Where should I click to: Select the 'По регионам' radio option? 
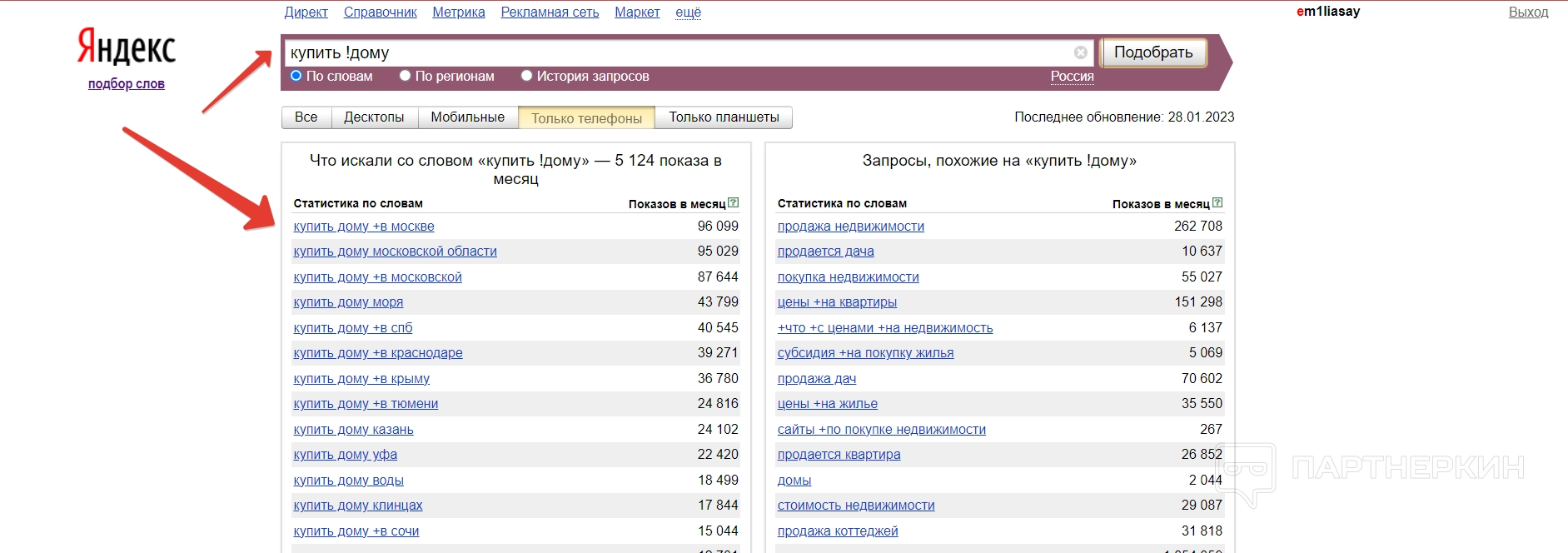point(406,76)
